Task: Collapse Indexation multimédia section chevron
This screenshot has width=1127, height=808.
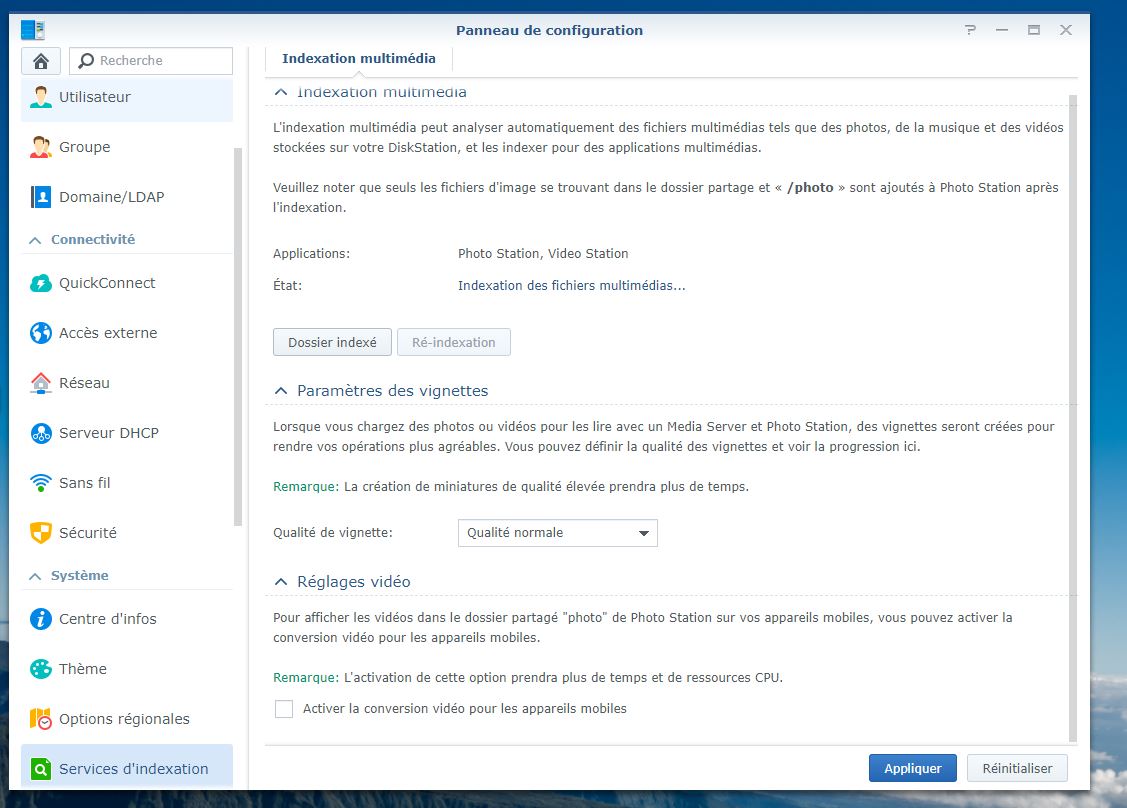Action: [281, 92]
